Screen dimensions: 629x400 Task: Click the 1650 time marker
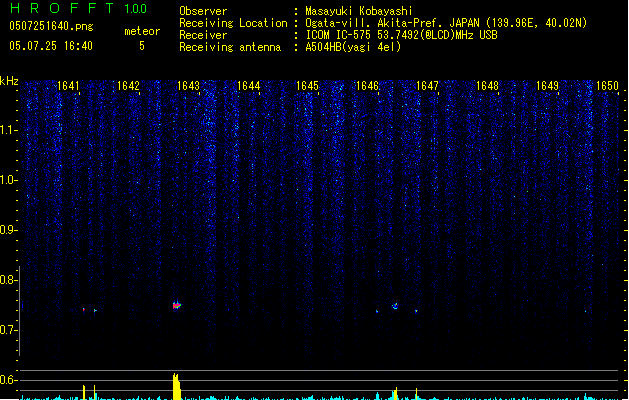coord(607,86)
